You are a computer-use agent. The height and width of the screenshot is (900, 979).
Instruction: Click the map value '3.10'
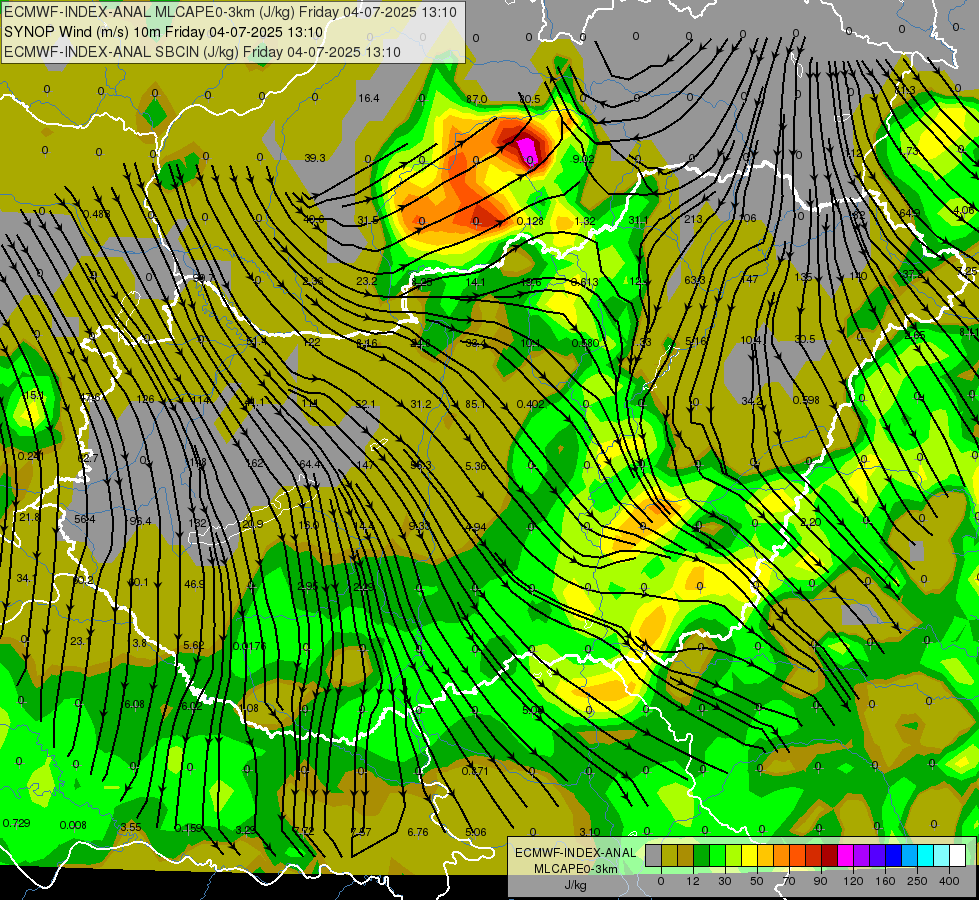[590, 832]
